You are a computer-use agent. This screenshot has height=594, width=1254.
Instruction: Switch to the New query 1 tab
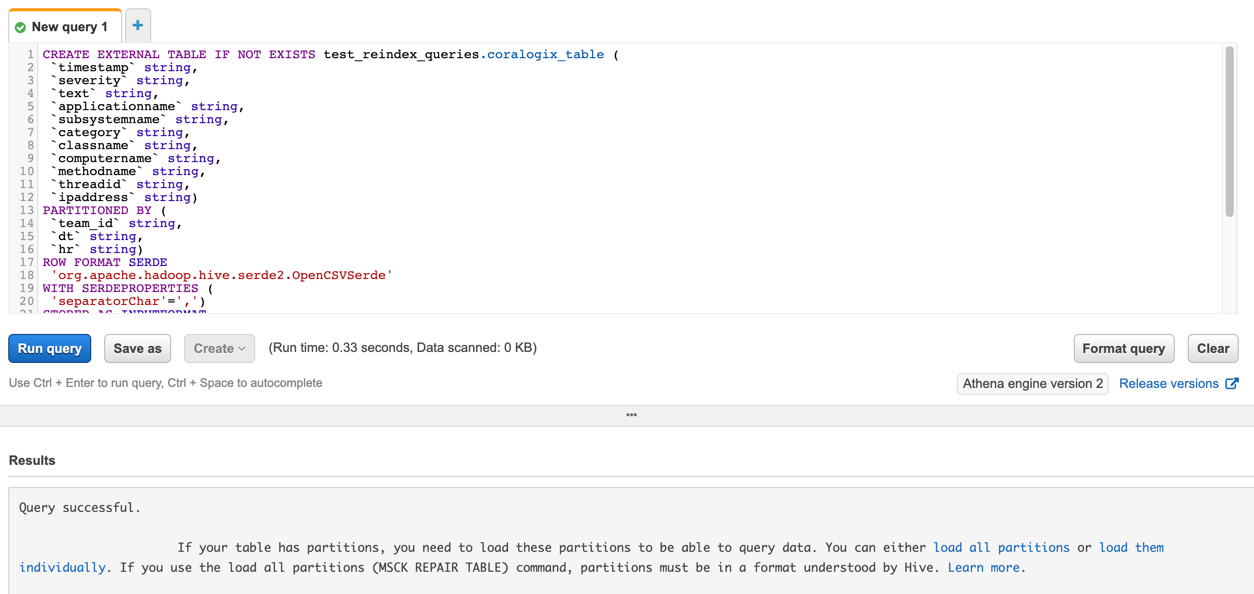click(65, 26)
